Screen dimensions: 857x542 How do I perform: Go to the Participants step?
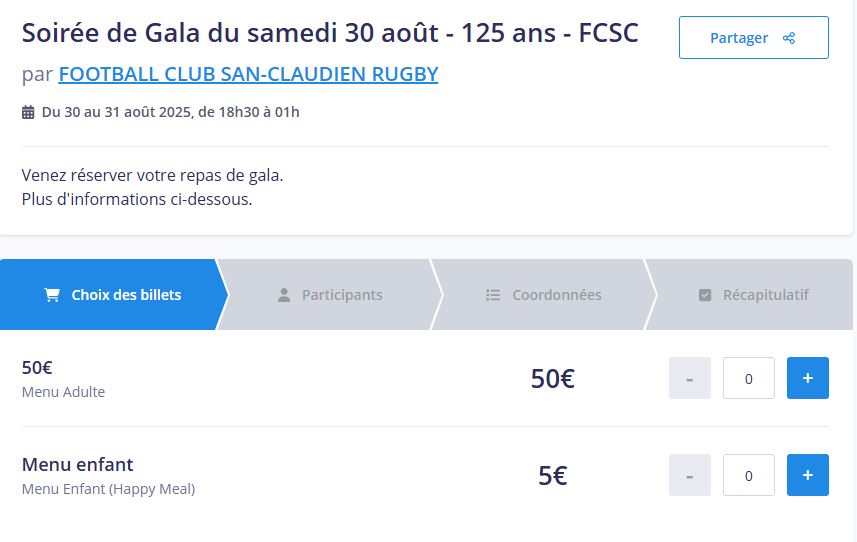[330, 294]
